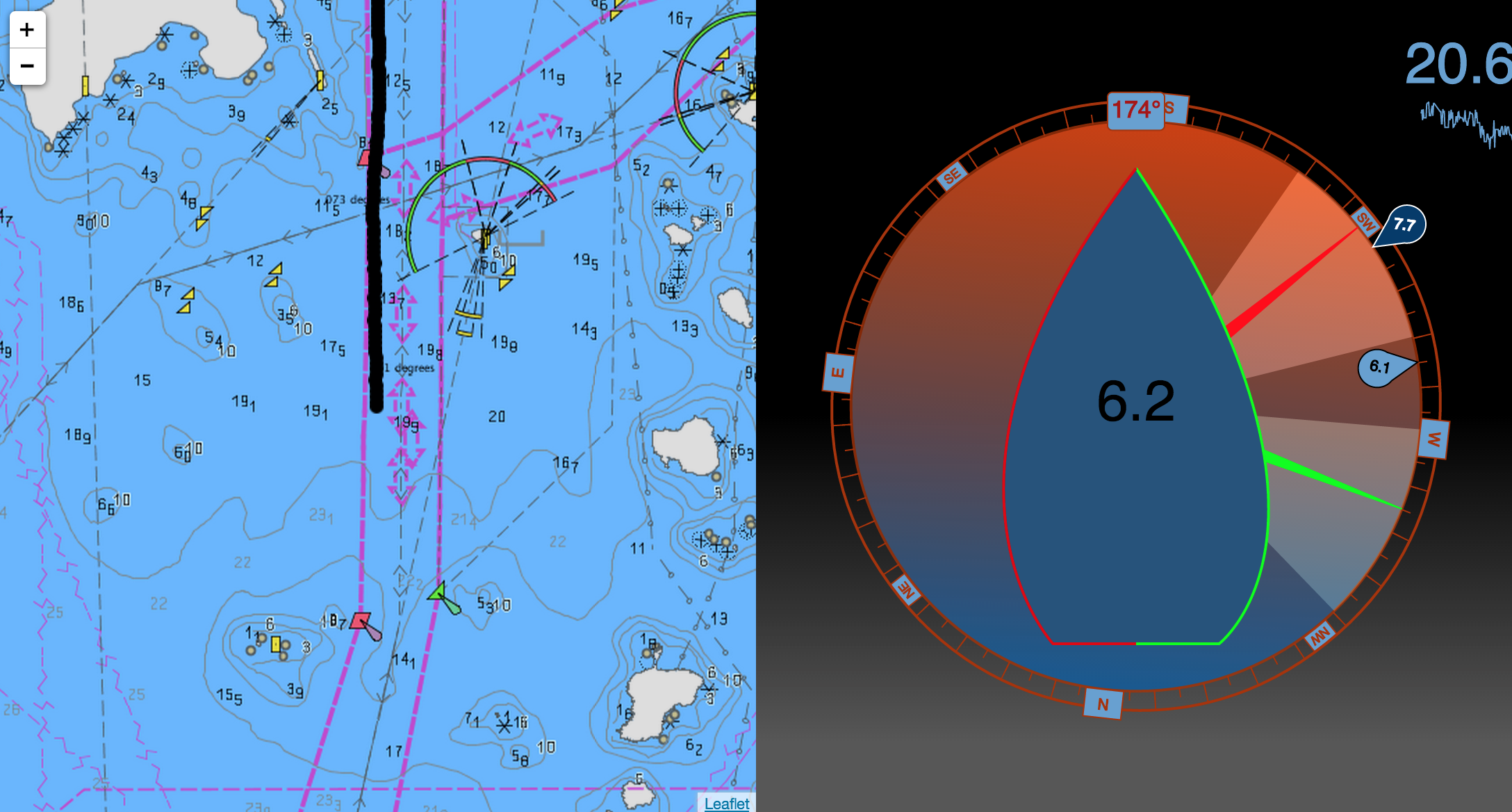Click the SE compass marker

[x=951, y=176]
